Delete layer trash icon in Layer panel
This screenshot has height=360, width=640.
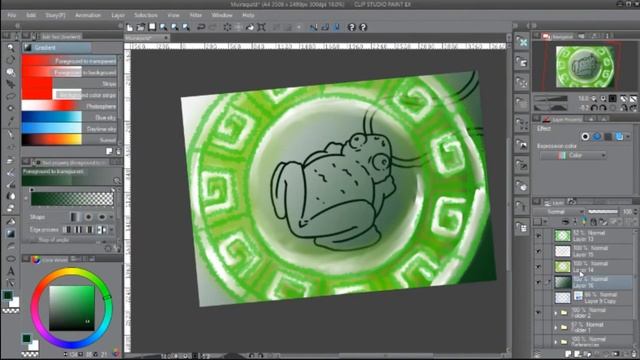click(634, 354)
